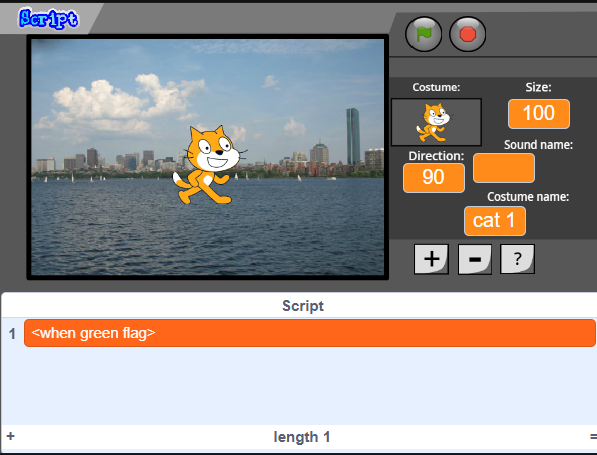Click the Sound name label text
Viewport: 597px width, 455px height.
pyautogui.click(x=538, y=145)
